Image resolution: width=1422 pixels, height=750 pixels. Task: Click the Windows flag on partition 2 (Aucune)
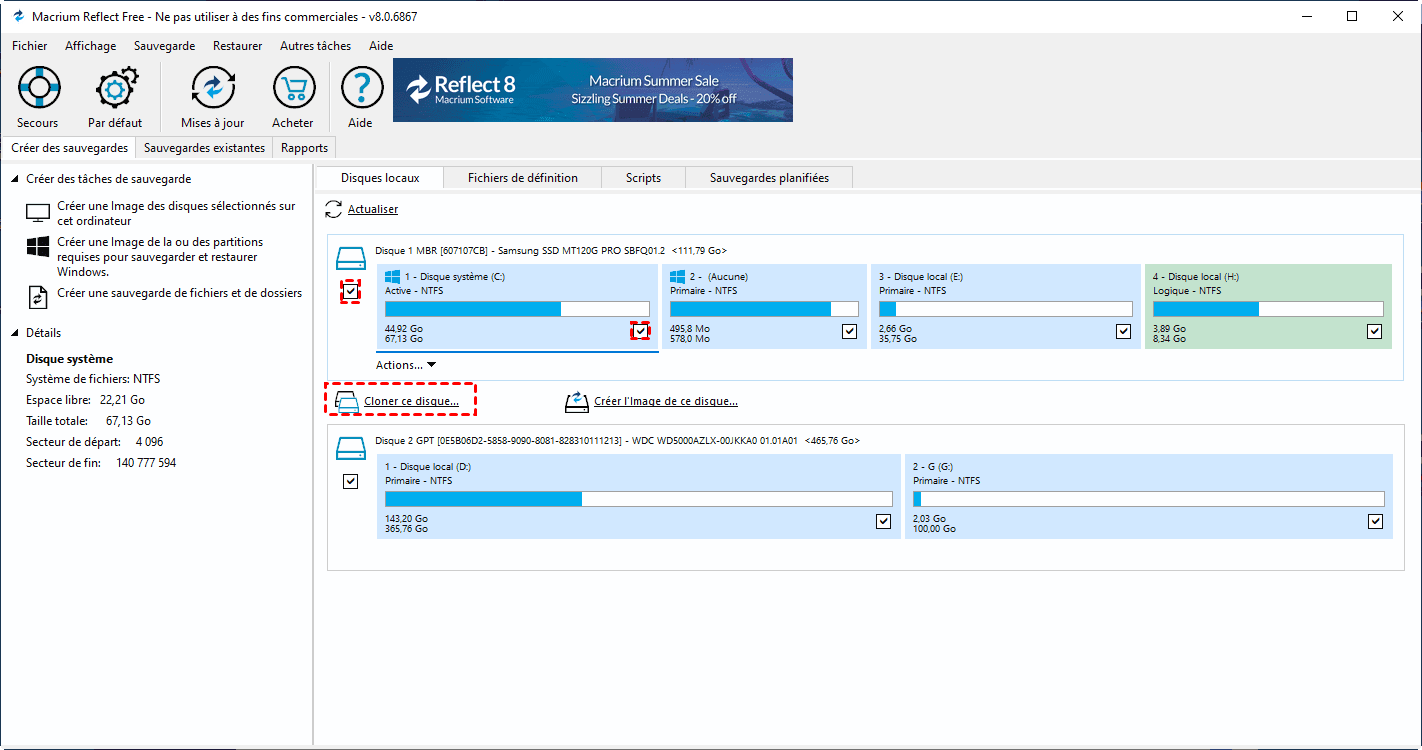[x=677, y=276]
